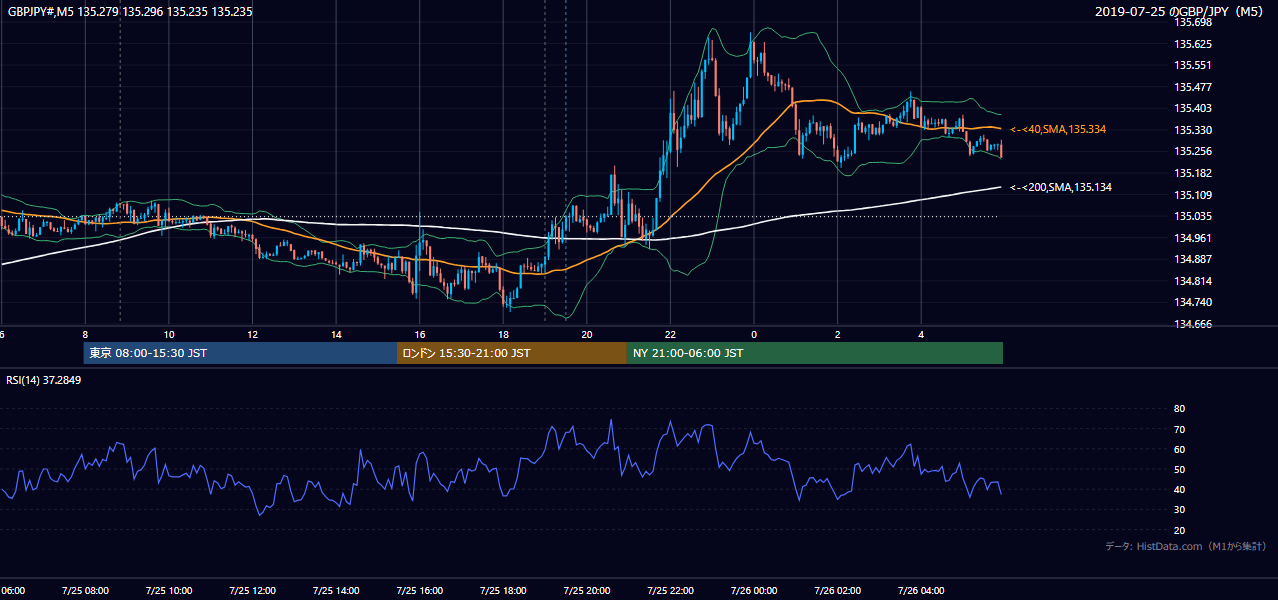This screenshot has width=1278, height=600.
Task: Click RSI scale value 40
Action: coord(1179,490)
